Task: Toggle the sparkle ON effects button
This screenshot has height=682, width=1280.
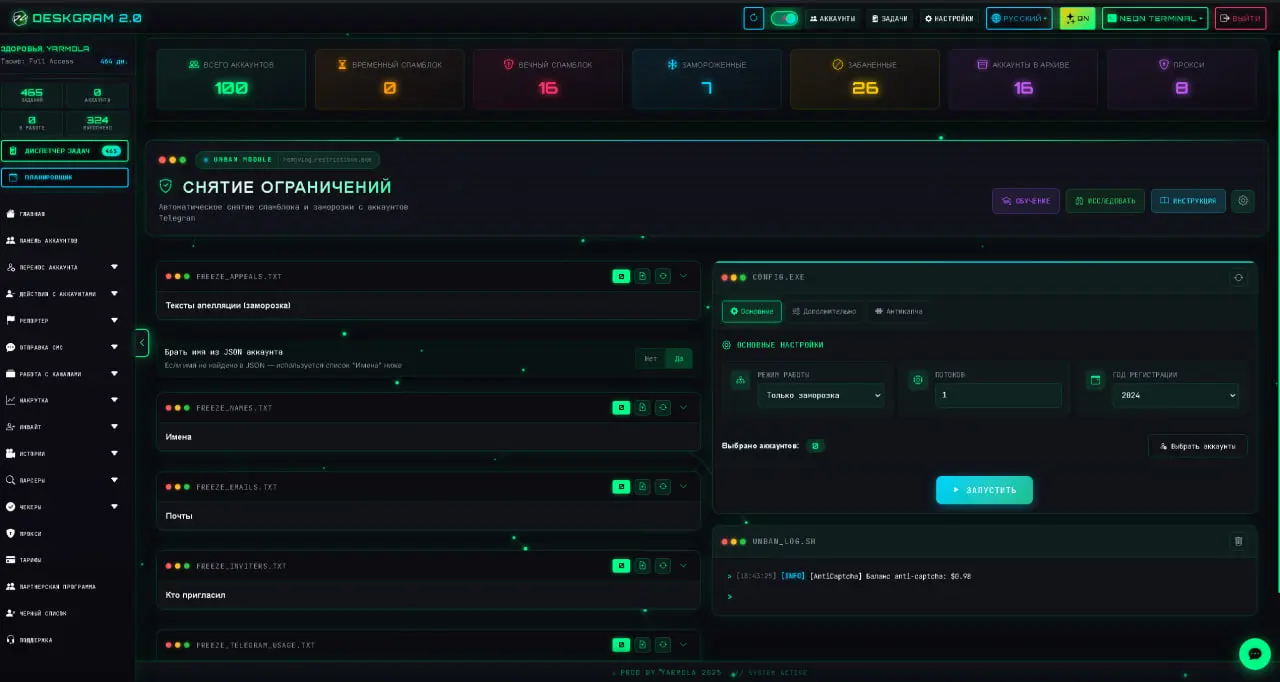Action: [x=1078, y=18]
